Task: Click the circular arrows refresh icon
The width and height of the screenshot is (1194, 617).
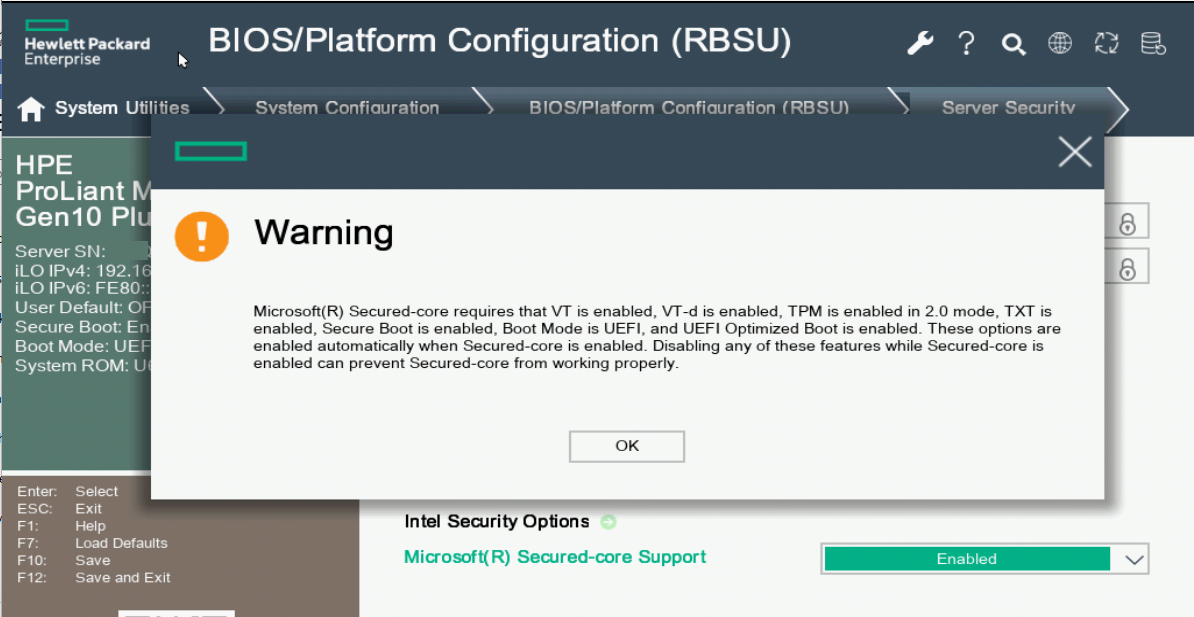Action: pos(1106,43)
